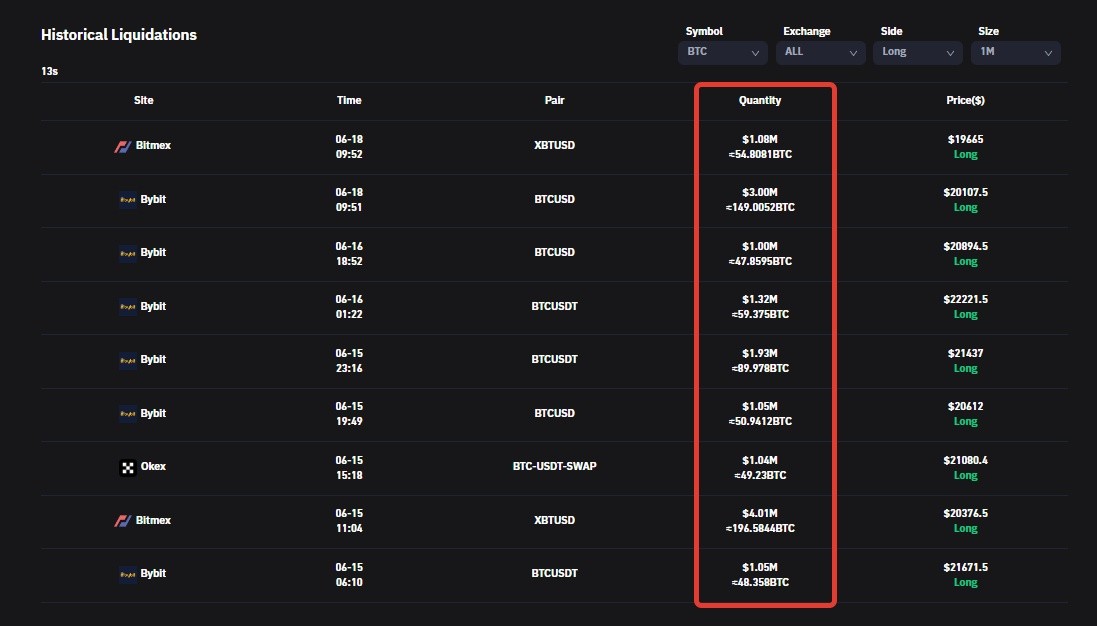Viewport: 1097px width, 626px height.
Task: Click Bybit logo in 06-16 18:52 row
Action: click(127, 252)
